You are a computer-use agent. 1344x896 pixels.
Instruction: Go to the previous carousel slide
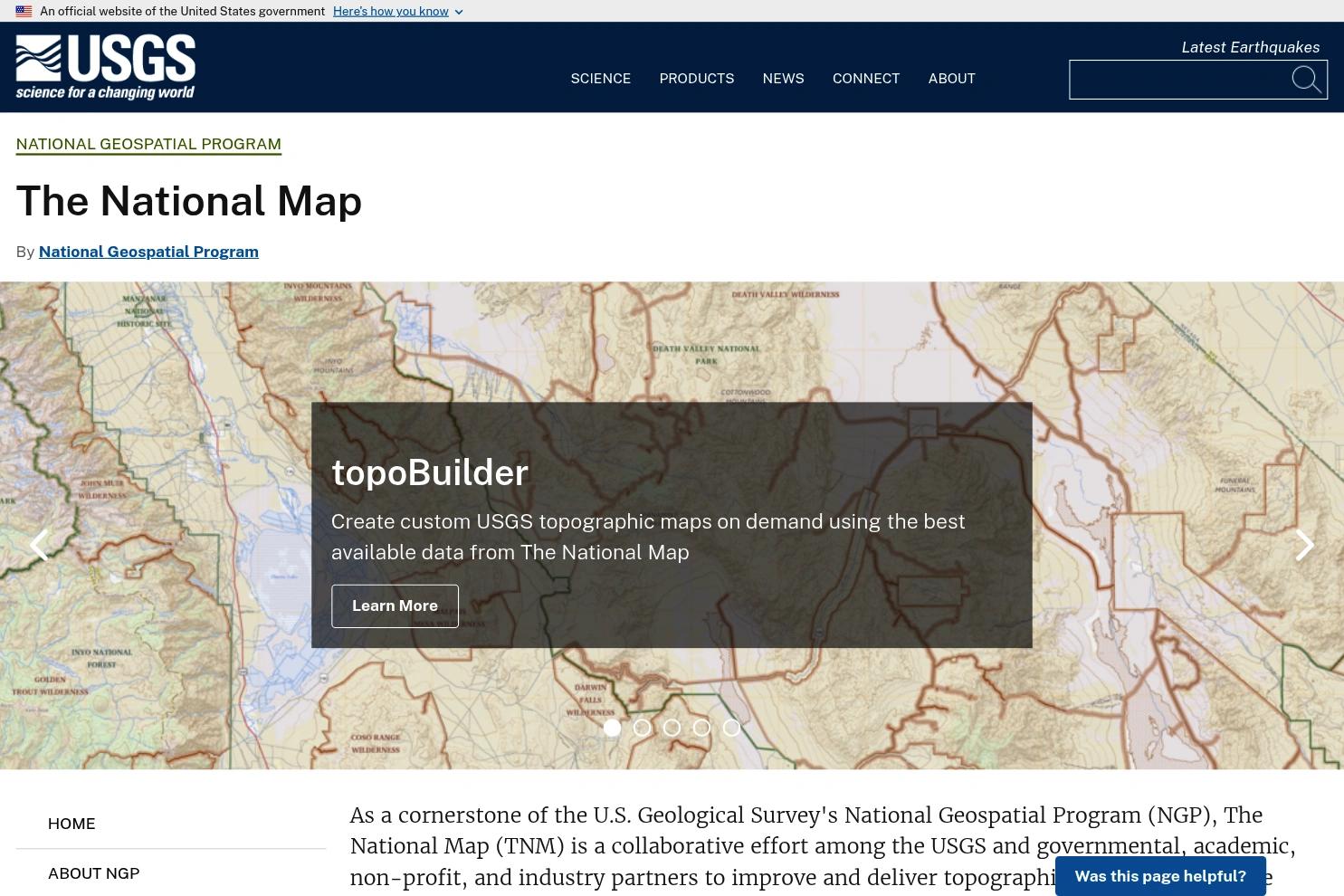39,545
